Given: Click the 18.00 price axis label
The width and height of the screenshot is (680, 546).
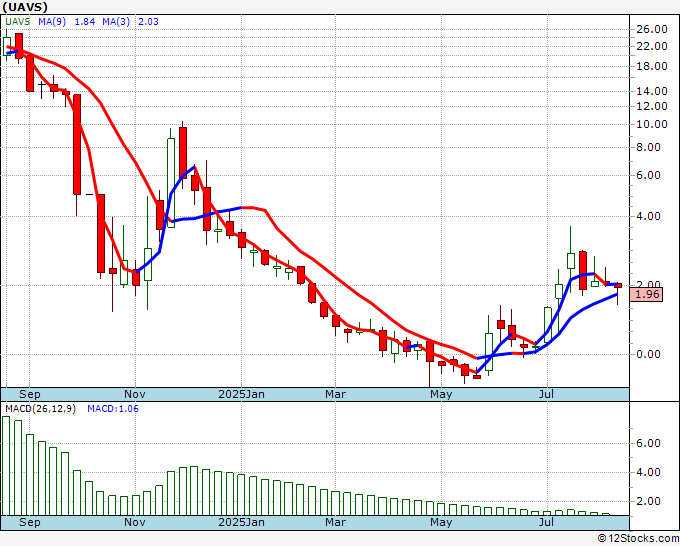Looking at the screenshot, I should 652,66.
